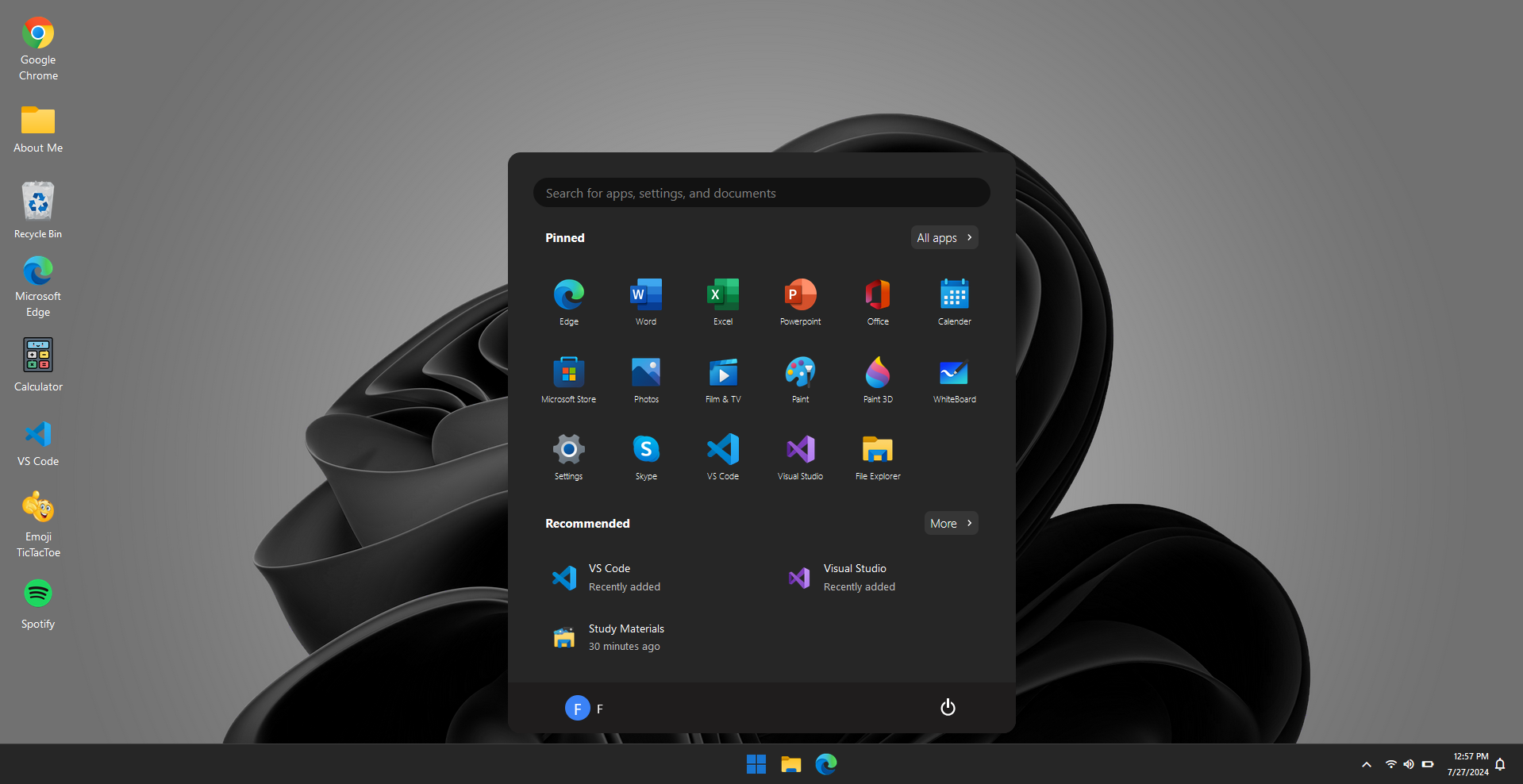Open Excel in pinned apps
This screenshot has width=1523, height=784.
[x=723, y=302]
